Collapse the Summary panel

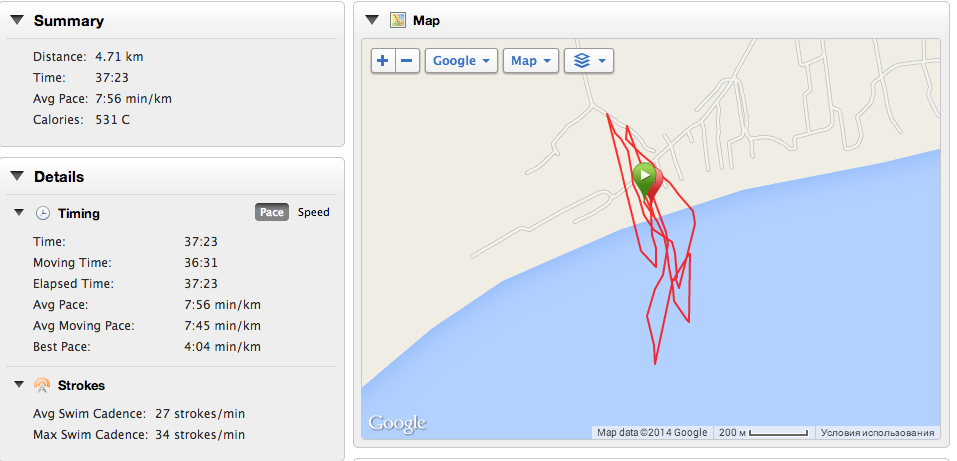pos(17,20)
